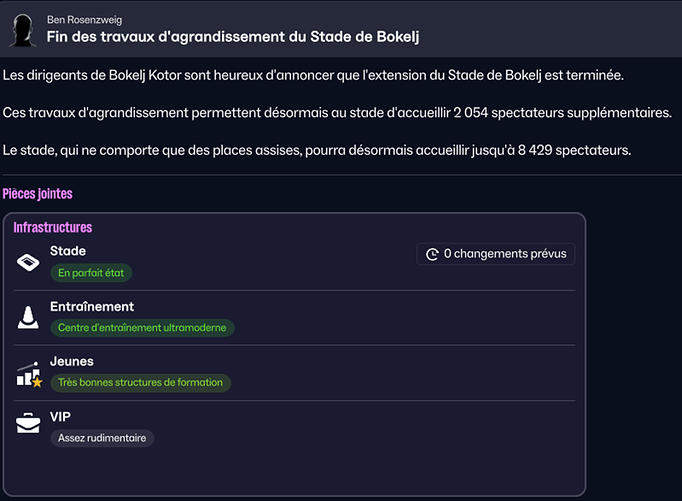Click the training cone icon

point(28,318)
